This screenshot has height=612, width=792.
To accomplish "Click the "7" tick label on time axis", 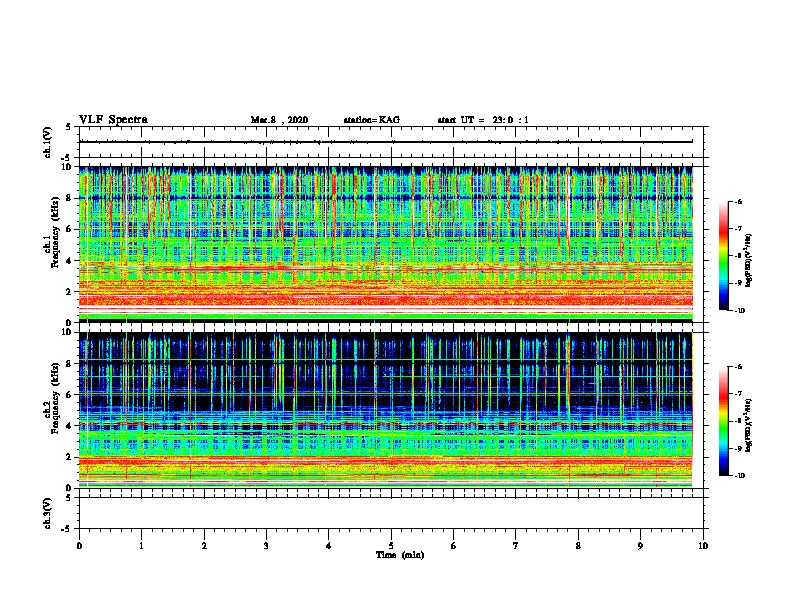I will tap(516, 546).
